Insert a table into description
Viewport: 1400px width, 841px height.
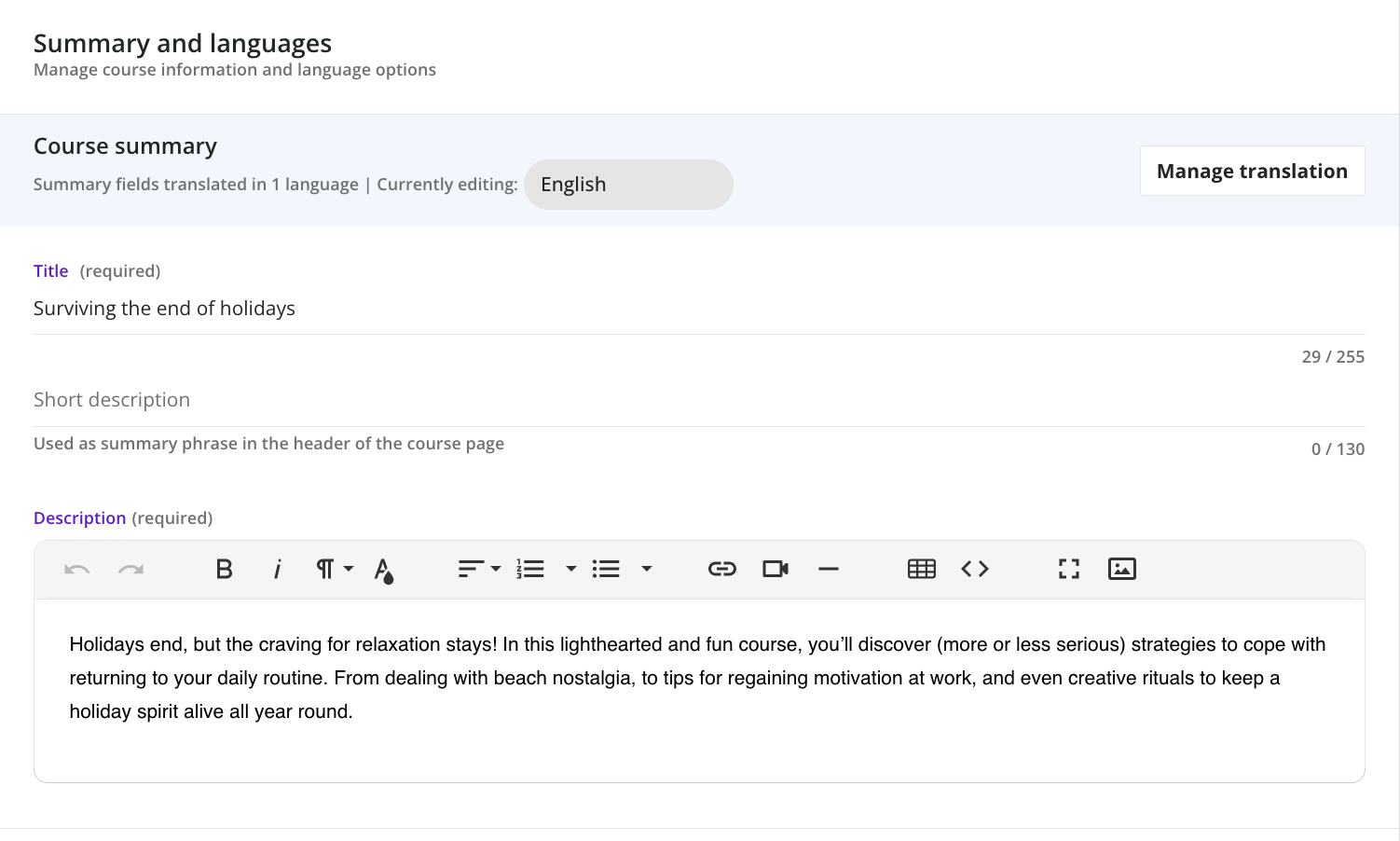[921, 570]
